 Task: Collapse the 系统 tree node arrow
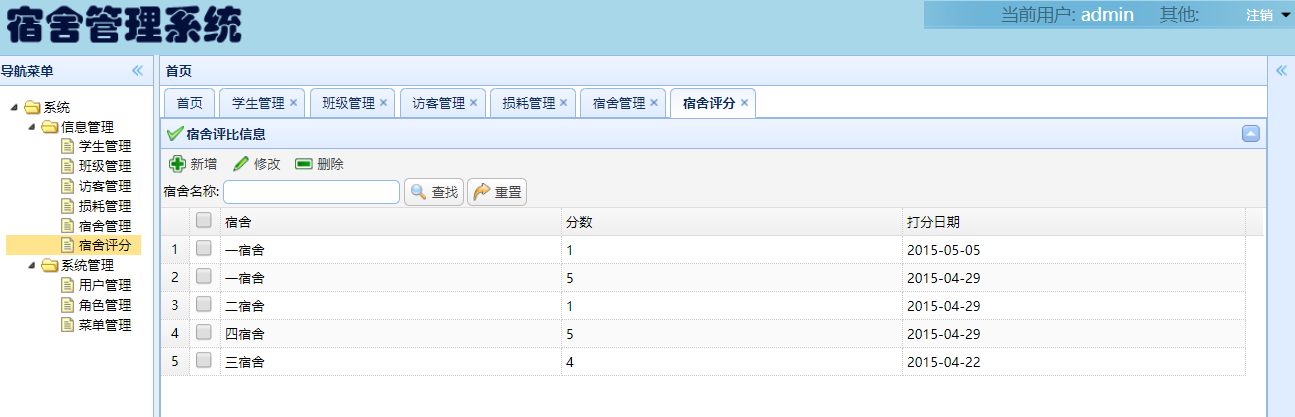click(x=14, y=107)
